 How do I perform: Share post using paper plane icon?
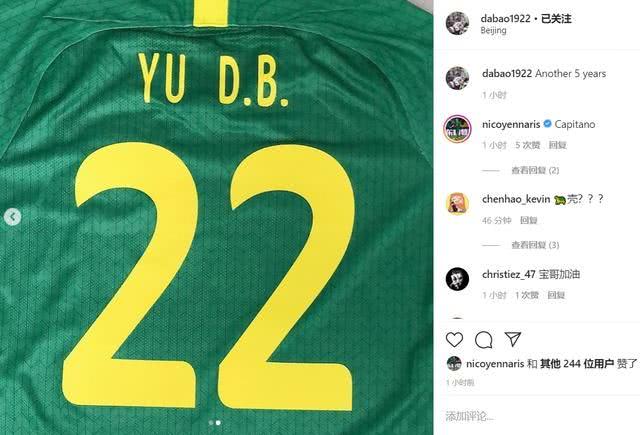[x=513, y=339]
